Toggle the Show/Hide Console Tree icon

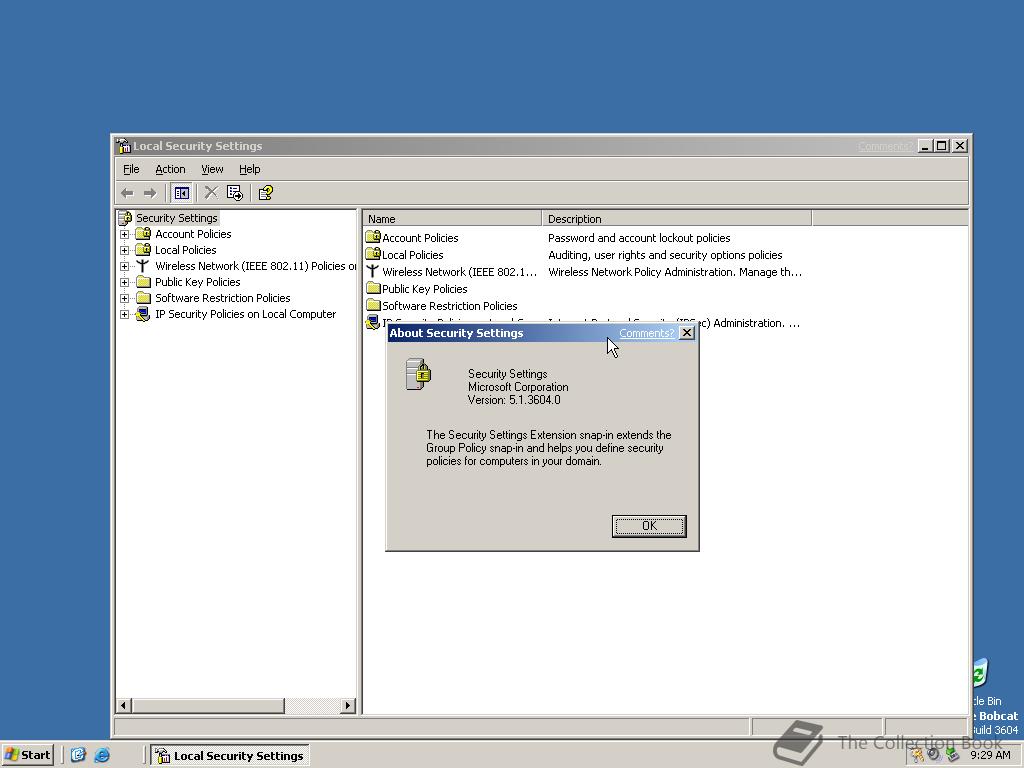pyautogui.click(x=182, y=193)
